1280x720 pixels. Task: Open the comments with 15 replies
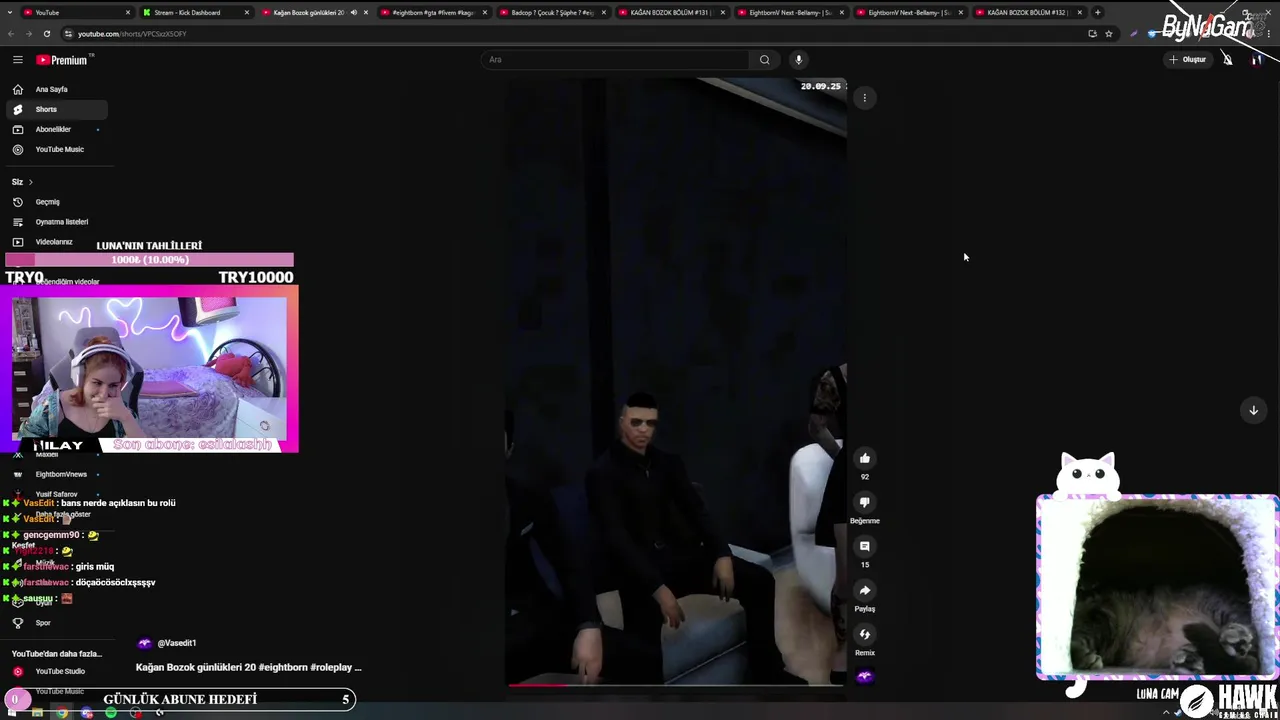tap(865, 546)
